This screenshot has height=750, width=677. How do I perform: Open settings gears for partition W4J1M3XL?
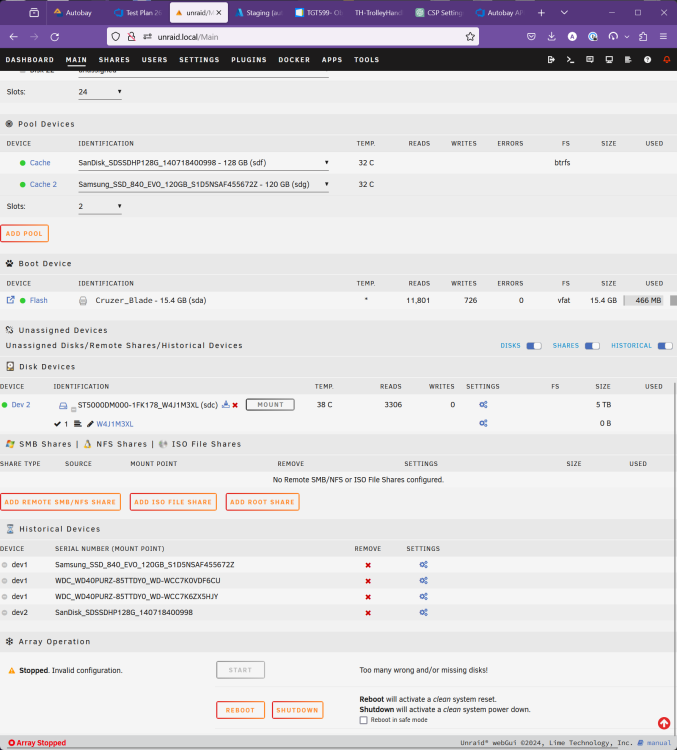pos(483,423)
